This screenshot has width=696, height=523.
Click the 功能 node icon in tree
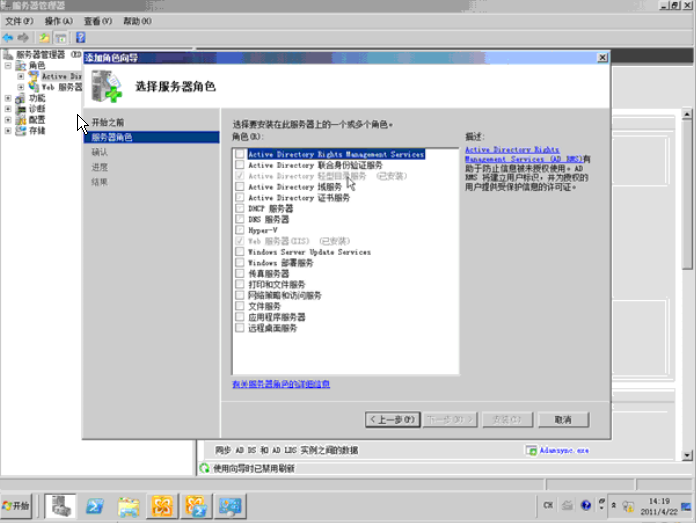[x=20, y=98]
